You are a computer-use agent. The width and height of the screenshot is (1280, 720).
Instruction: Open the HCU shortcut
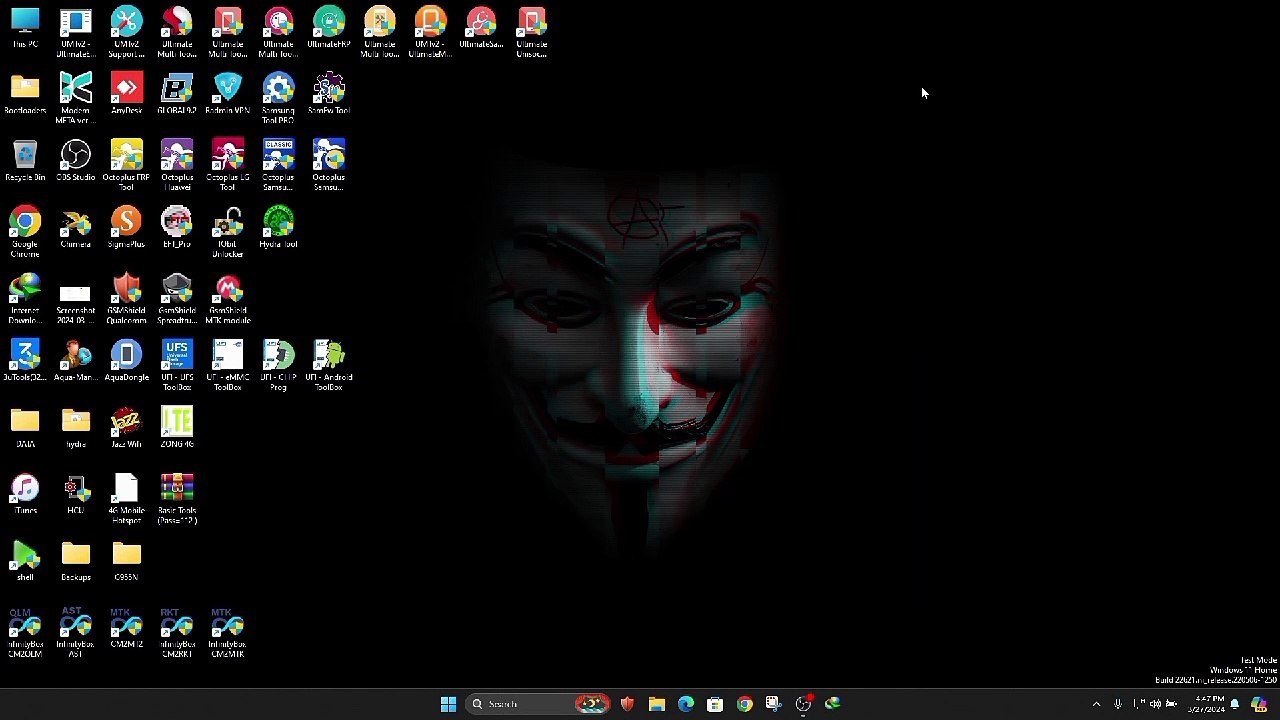75,495
